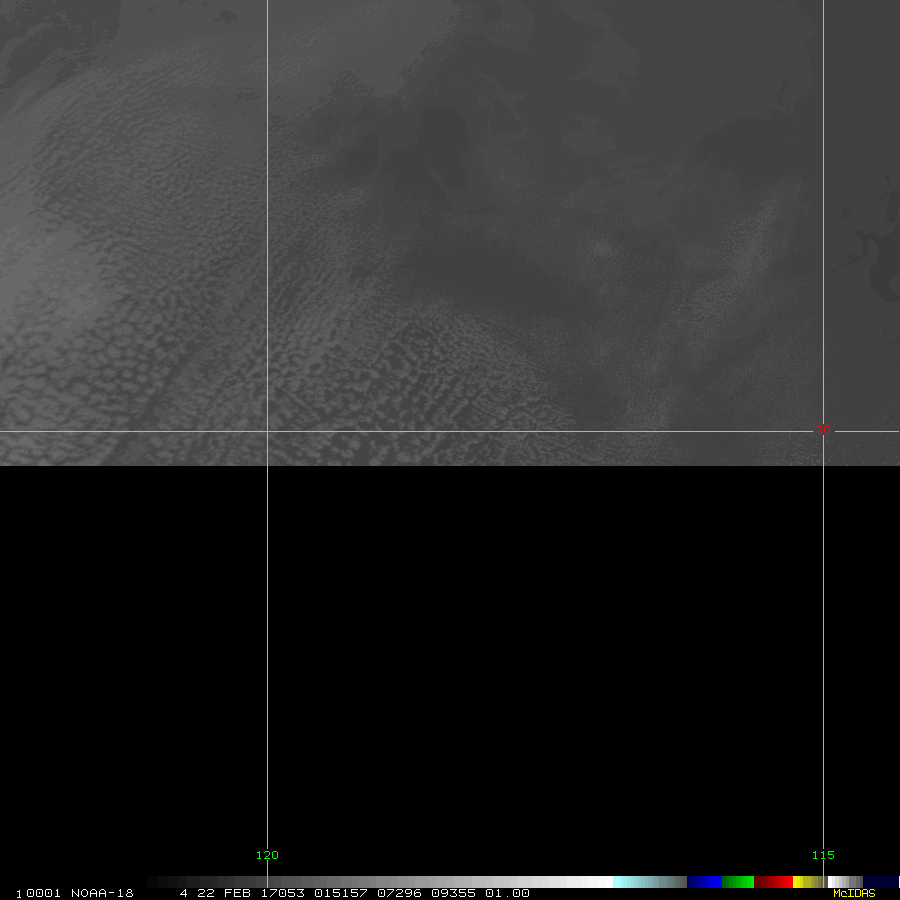900x900 pixels.
Task: Pick the red segment of the color bar
Action: (773, 882)
